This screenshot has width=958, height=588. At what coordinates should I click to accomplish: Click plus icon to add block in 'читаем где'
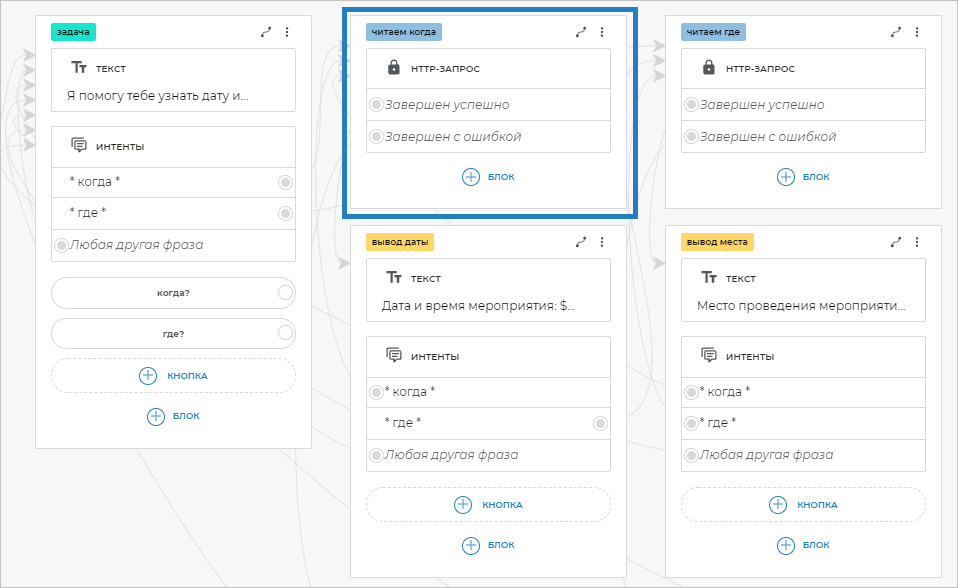pyautogui.click(x=786, y=177)
